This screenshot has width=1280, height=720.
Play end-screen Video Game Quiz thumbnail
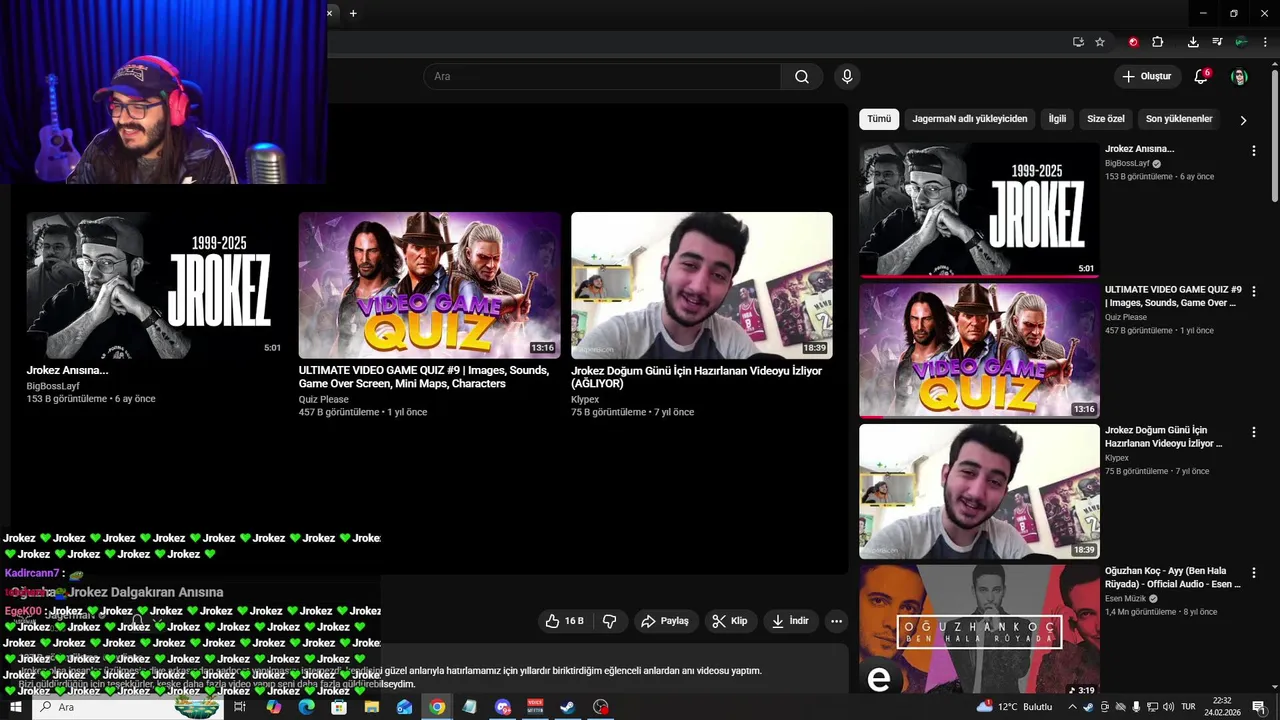[x=429, y=285]
